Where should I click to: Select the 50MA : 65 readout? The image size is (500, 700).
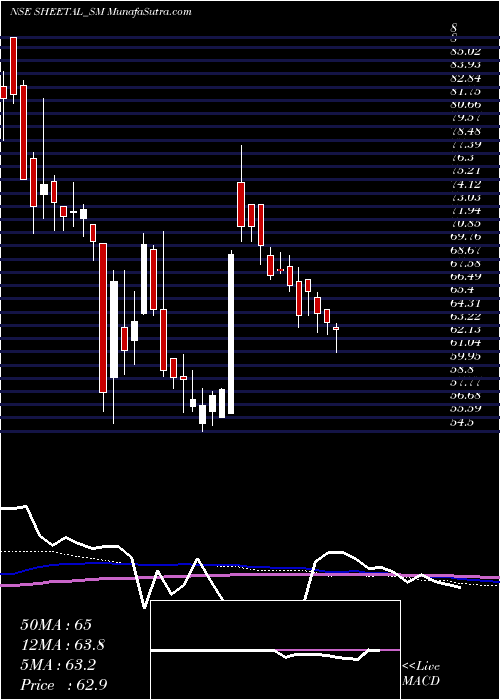tap(56, 625)
